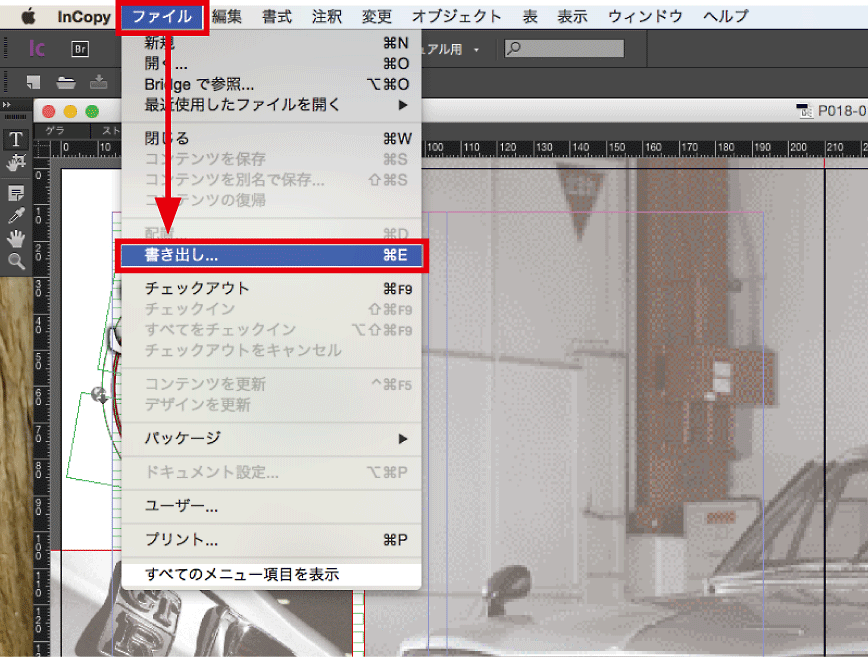Select the Eyedropper tool
Viewport: 868px width, 657px height.
tap(16, 215)
